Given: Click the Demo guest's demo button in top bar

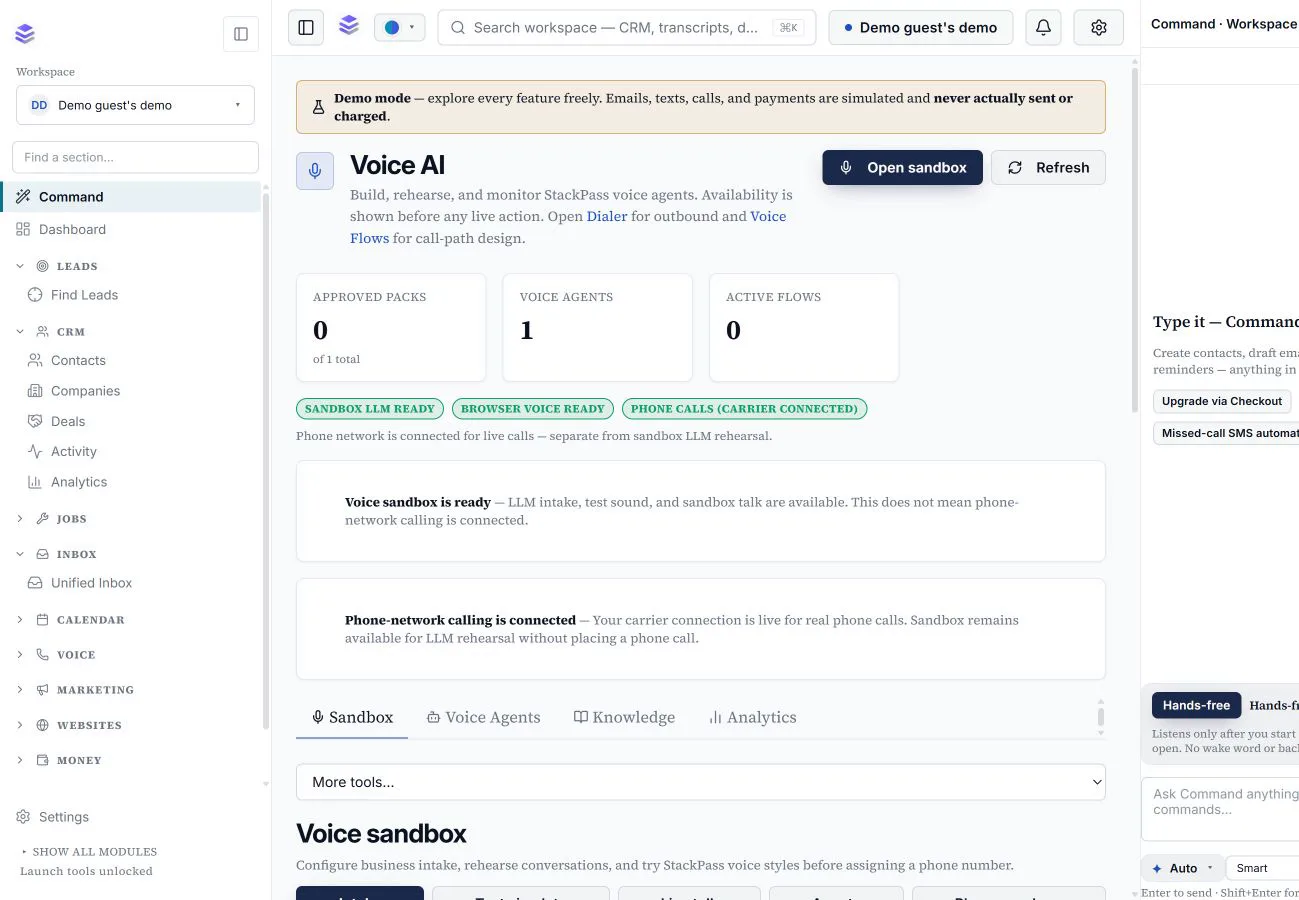Looking at the screenshot, I should pyautogui.click(x=921, y=27).
